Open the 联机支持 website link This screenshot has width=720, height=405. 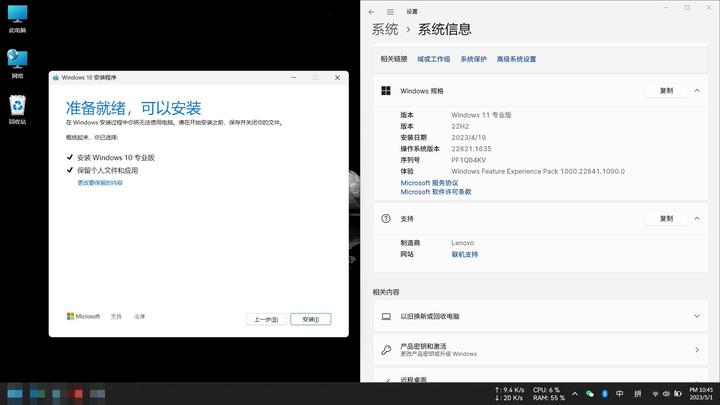465,254
